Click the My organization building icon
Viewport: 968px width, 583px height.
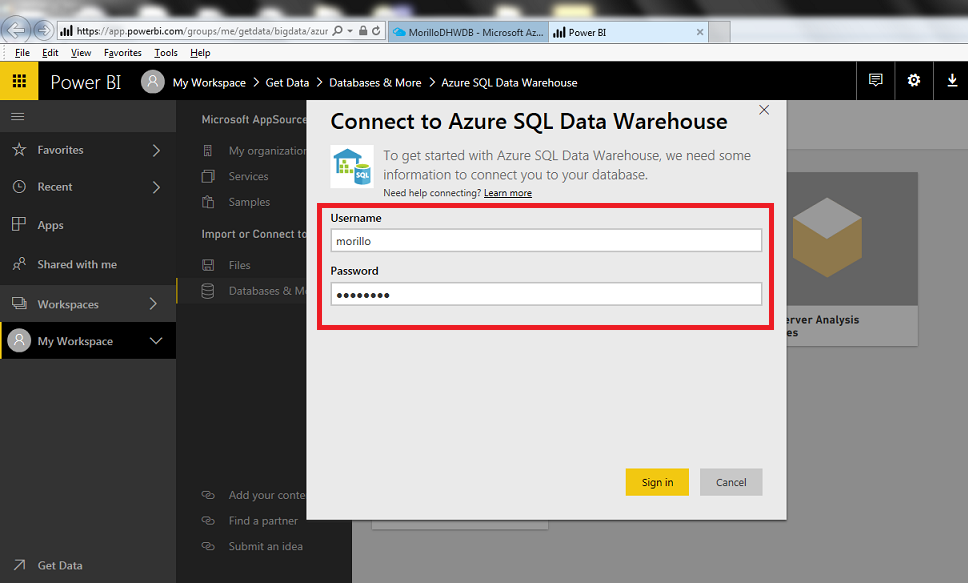208,151
